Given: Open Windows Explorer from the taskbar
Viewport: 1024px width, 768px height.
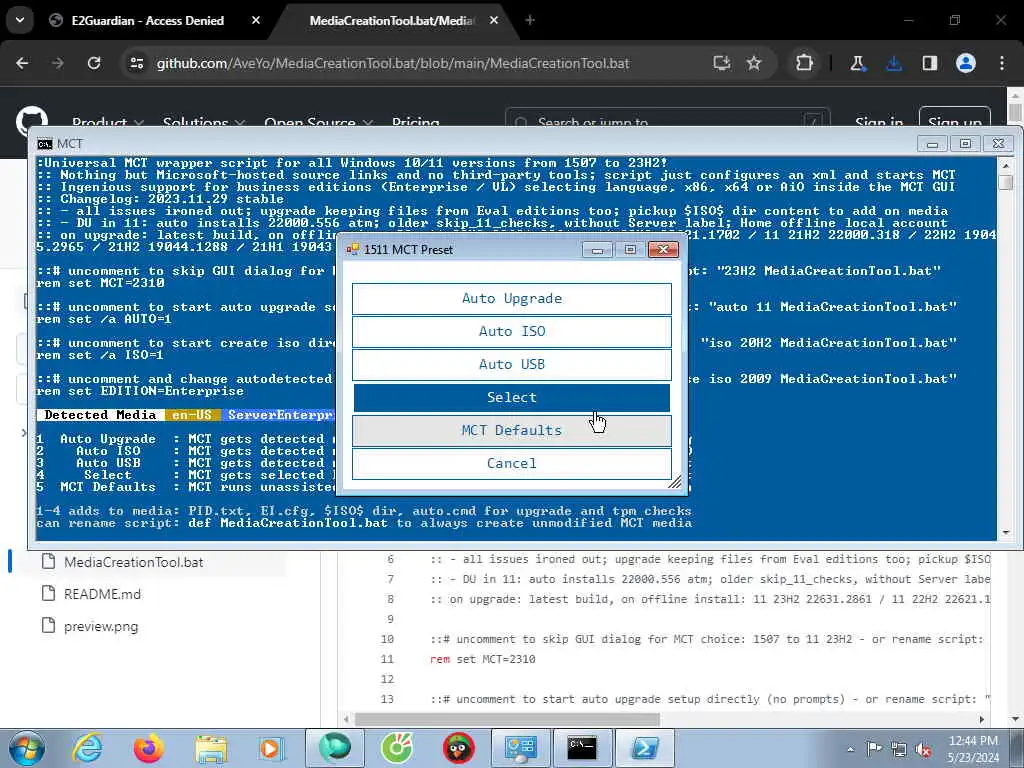Looking at the screenshot, I should point(210,748).
